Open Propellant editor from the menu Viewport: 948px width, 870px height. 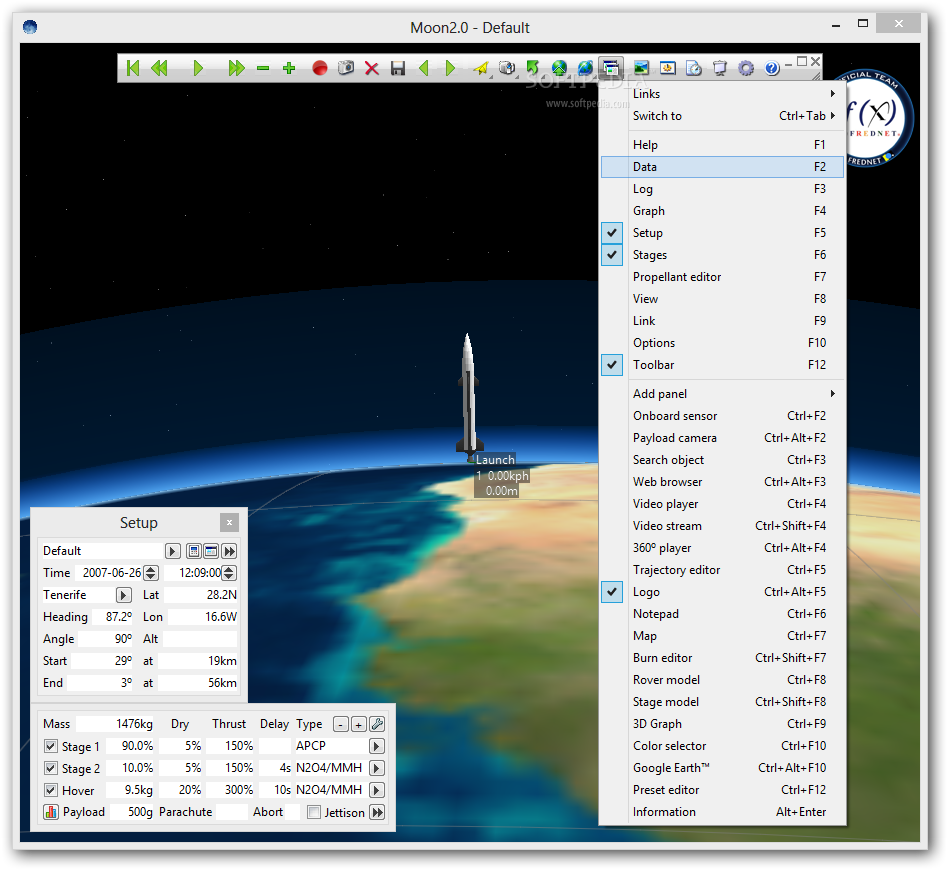(x=722, y=277)
